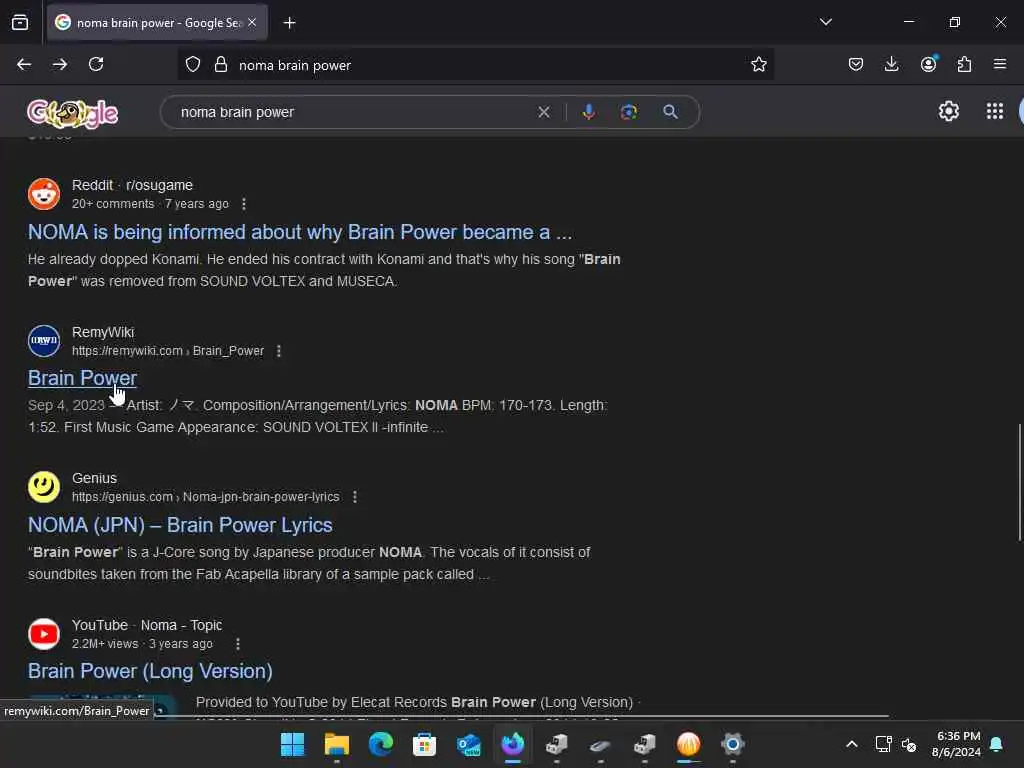Open browser extensions panel

(x=964, y=64)
